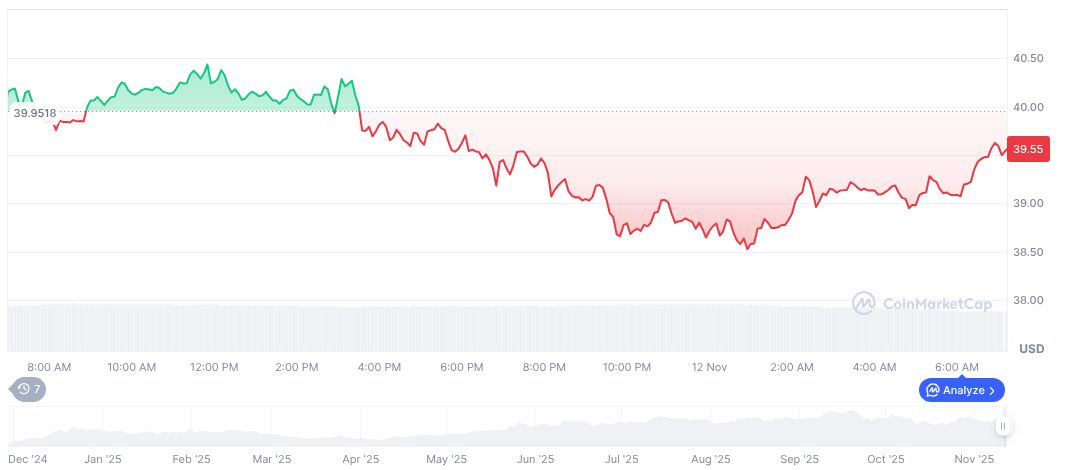This screenshot has height=470, width=1072.
Task: Select Apr '25 on the range timeline
Action: (x=360, y=460)
